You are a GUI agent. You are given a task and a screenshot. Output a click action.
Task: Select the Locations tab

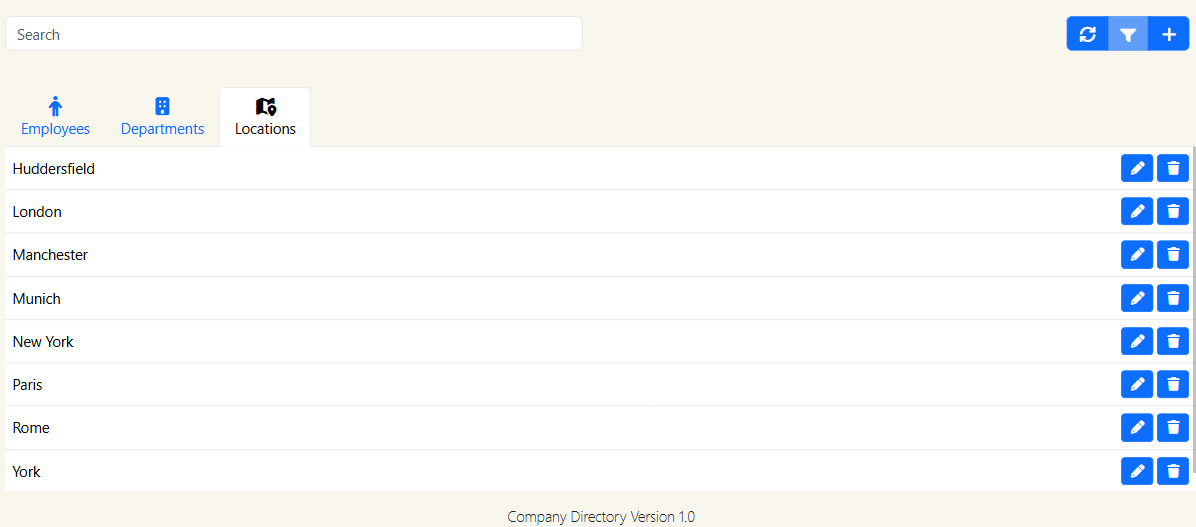pos(265,117)
